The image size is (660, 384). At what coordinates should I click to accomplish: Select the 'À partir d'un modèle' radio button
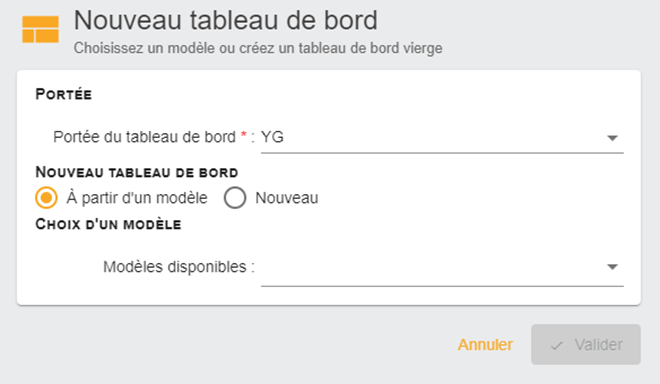point(46,197)
